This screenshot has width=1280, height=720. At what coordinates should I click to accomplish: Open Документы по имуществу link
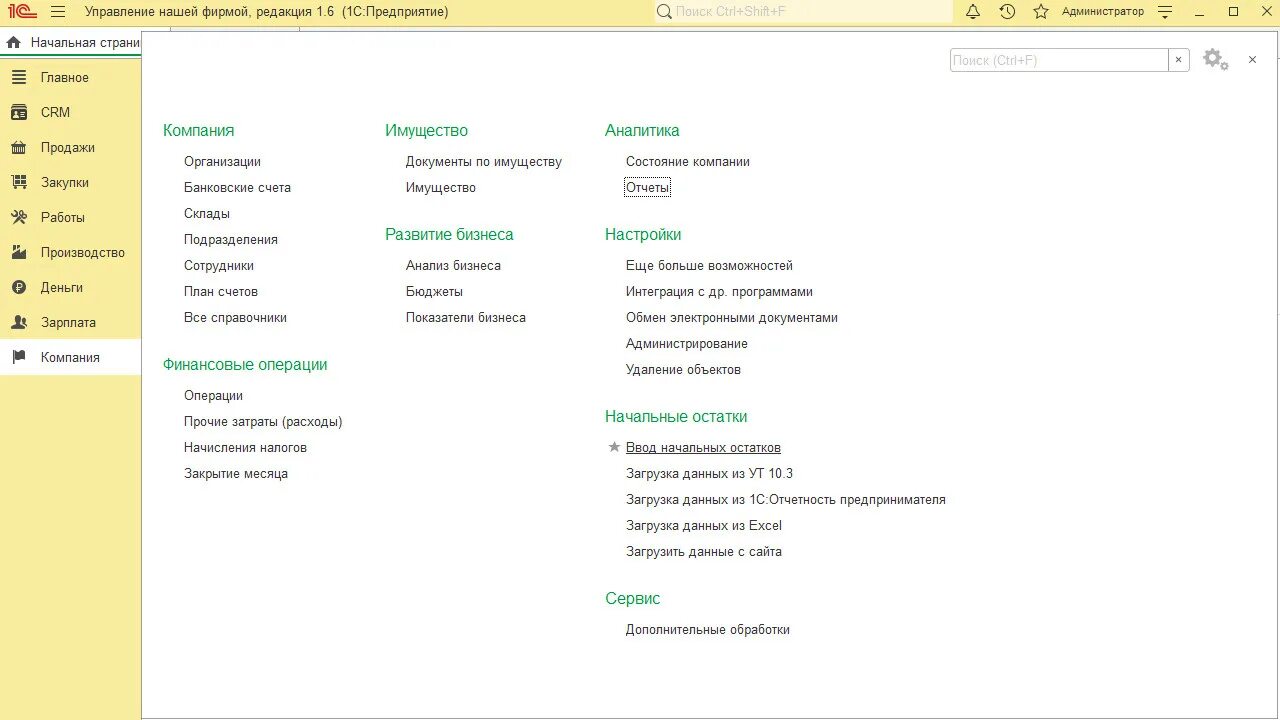484,161
